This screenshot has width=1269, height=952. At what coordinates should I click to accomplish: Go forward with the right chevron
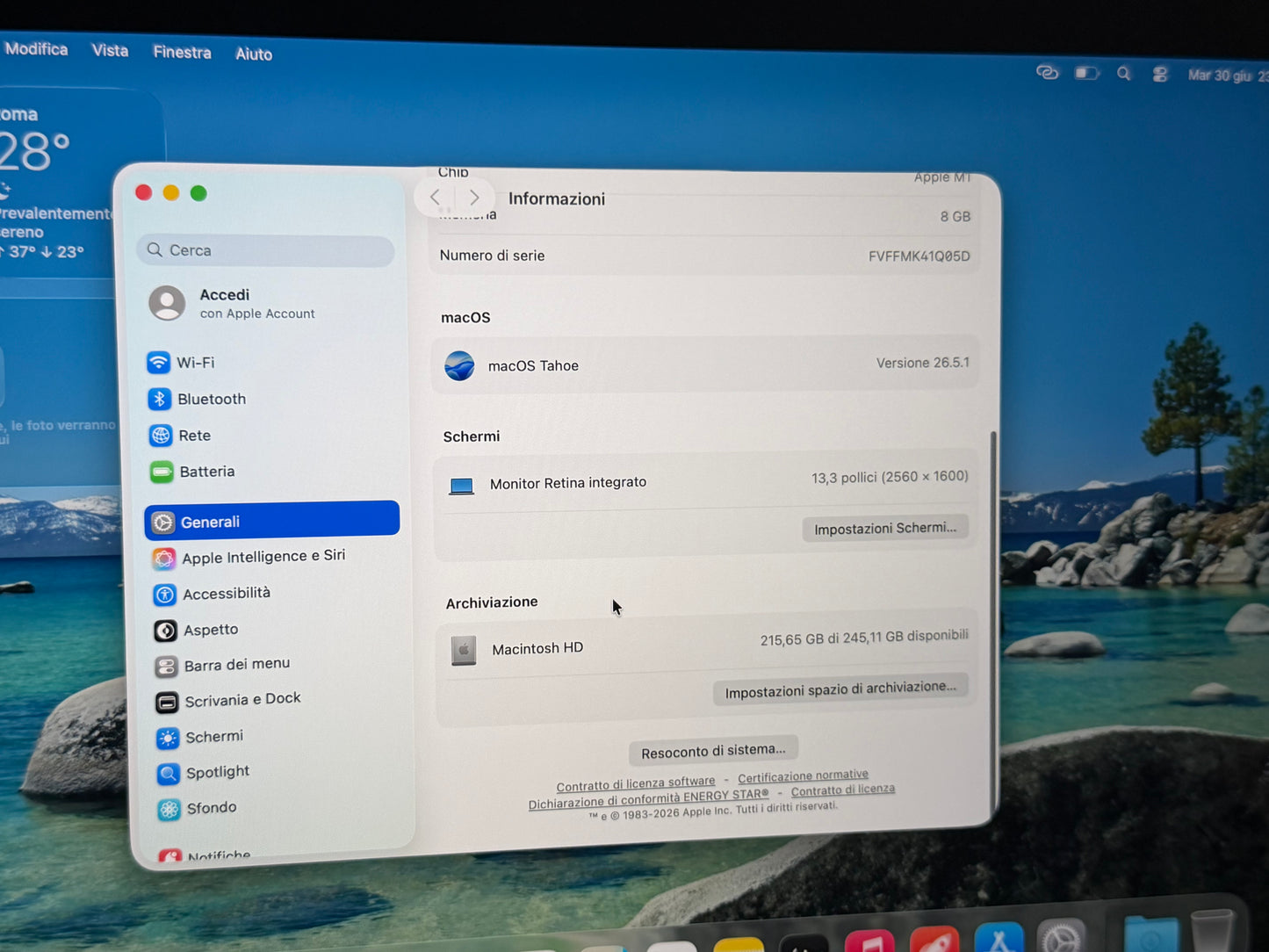[x=474, y=198]
